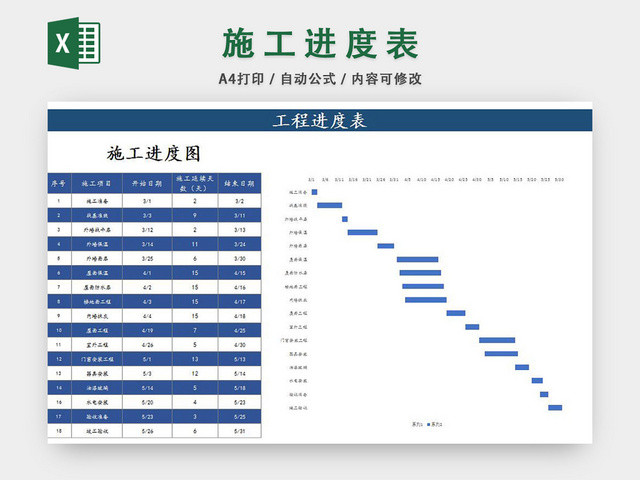This screenshot has height=480, width=640.
Task: Select the topmost Gantt bar in chart
Action: 314,192
